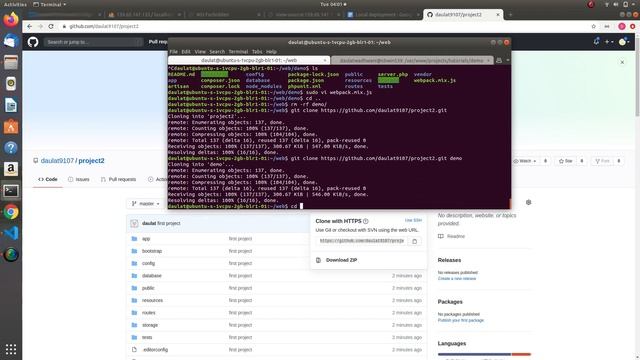The height and width of the screenshot is (360, 640).
Task: Open the GitHub plus create-new dropdown
Action: [609, 42]
